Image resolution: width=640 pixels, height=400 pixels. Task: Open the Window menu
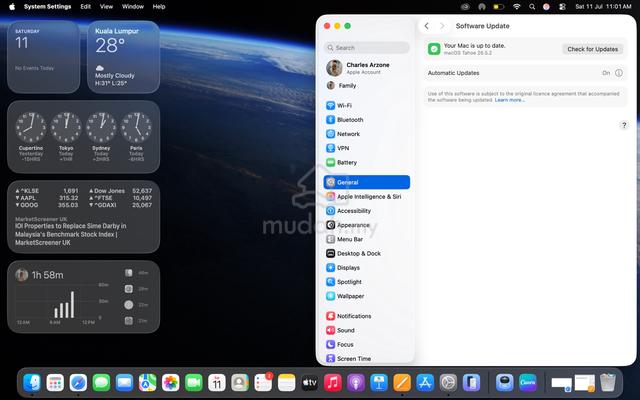point(133,7)
